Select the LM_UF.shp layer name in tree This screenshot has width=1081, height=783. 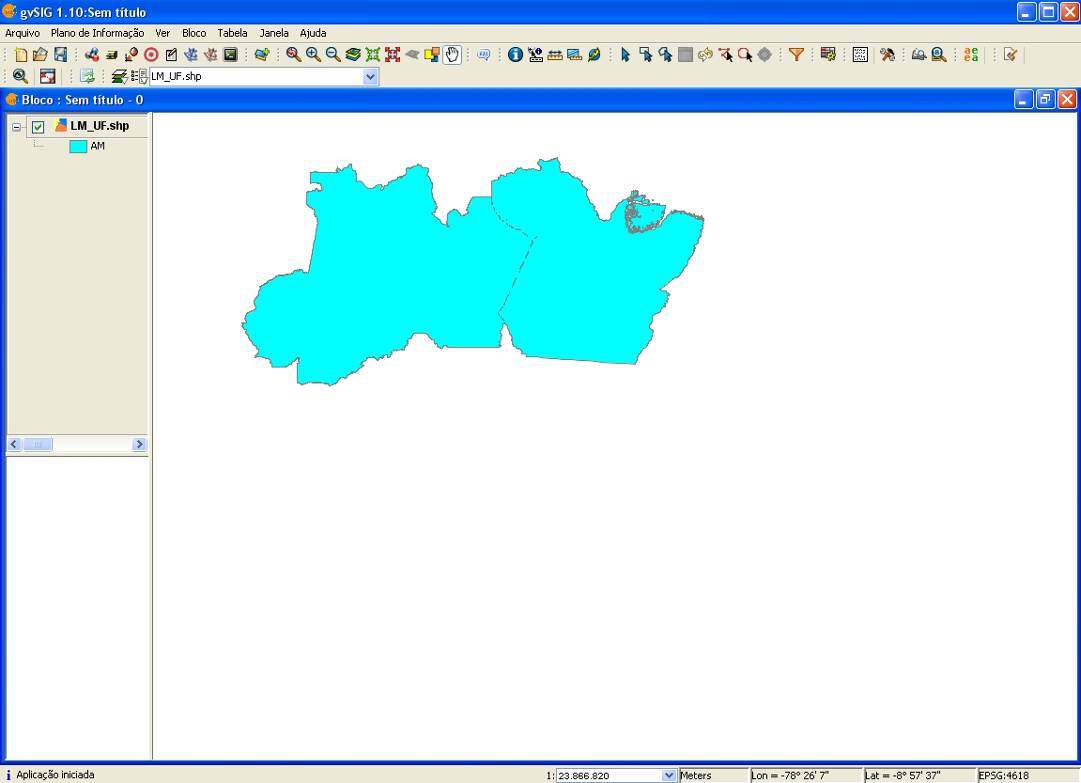click(99, 126)
